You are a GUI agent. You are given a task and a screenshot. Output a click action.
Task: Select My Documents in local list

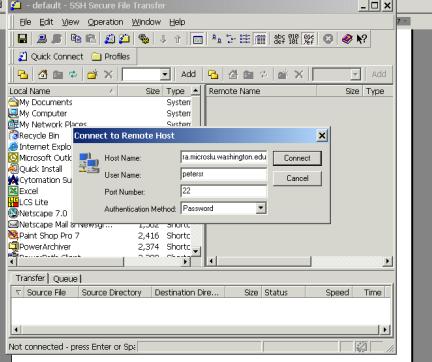pos(45,102)
